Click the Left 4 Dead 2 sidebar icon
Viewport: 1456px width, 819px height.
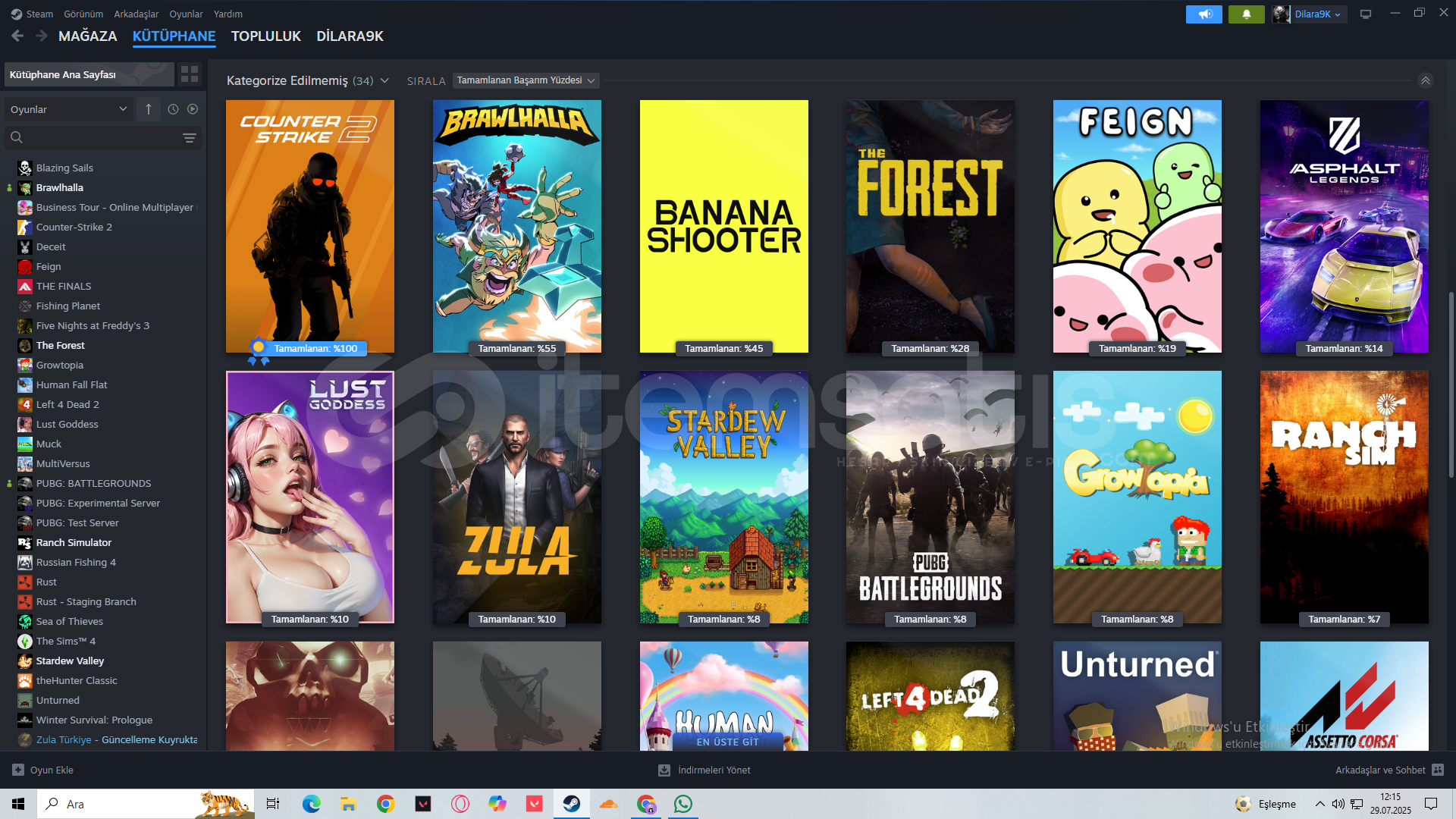pyautogui.click(x=25, y=404)
